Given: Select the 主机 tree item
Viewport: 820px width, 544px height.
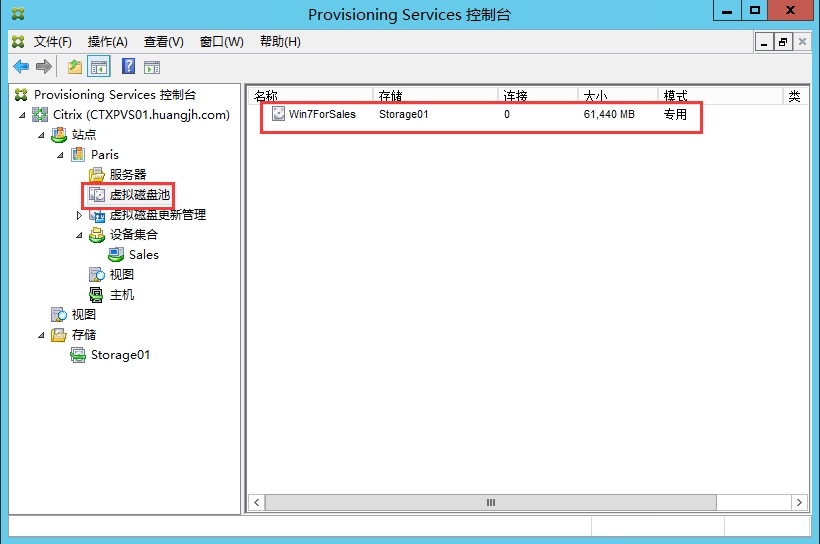Looking at the screenshot, I should coord(121,294).
